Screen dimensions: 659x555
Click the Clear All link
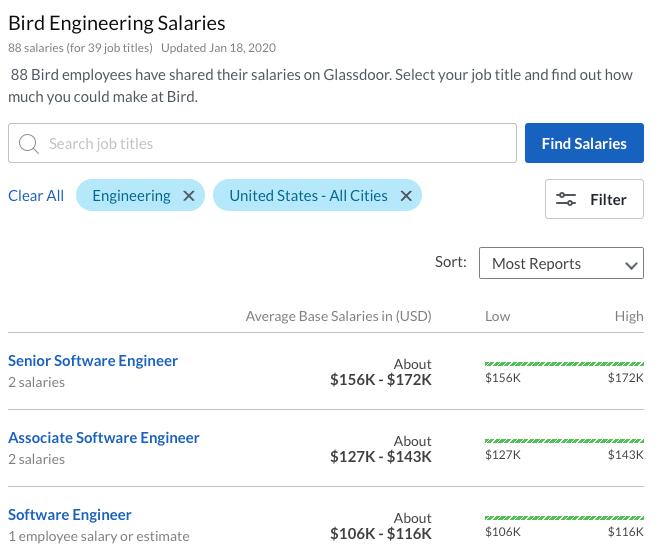pos(36,196)
